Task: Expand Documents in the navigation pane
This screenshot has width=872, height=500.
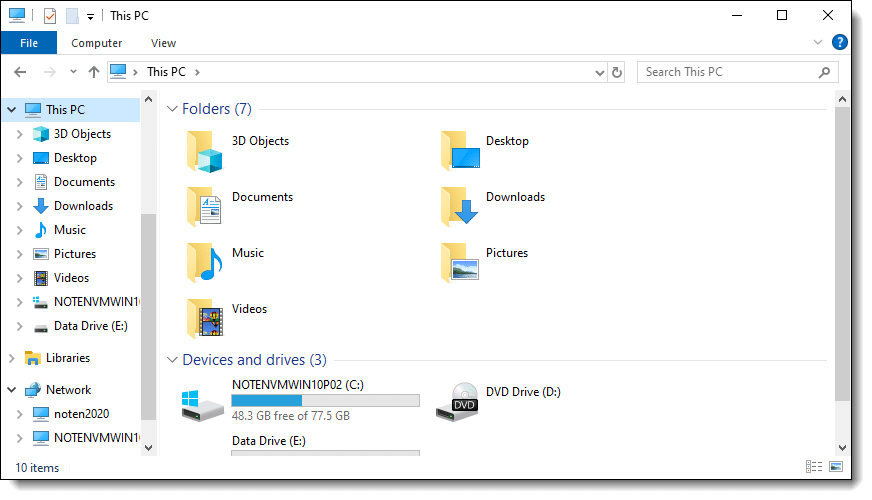Action: (x=19, y=182)
